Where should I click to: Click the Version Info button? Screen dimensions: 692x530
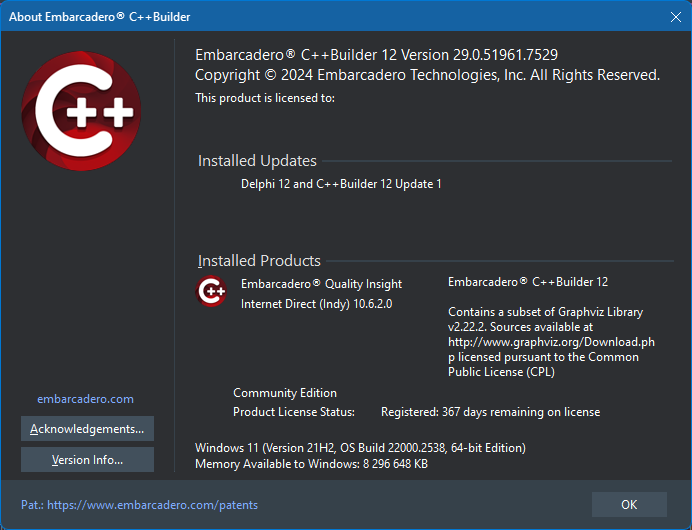[x=87, y=459]
